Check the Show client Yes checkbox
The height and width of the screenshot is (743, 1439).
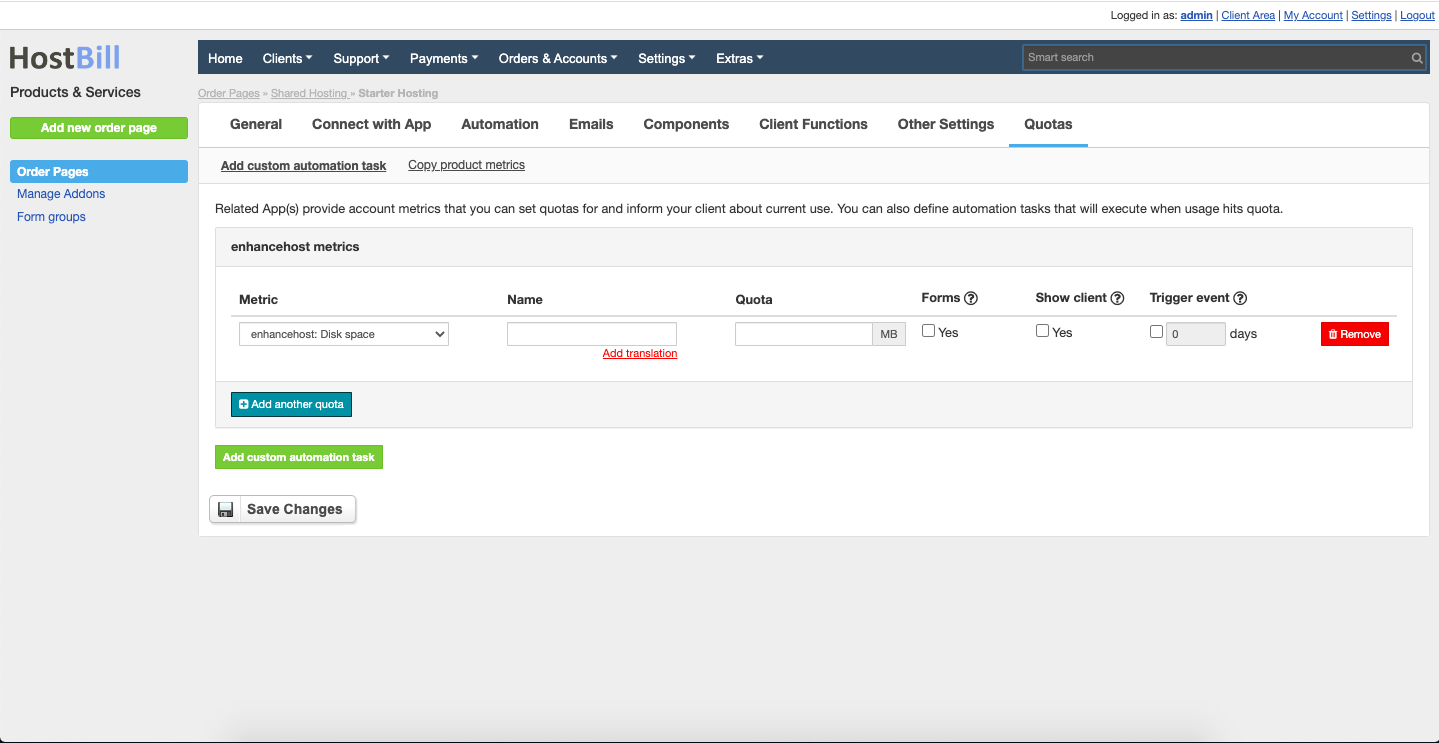(x=1042, y=329)
